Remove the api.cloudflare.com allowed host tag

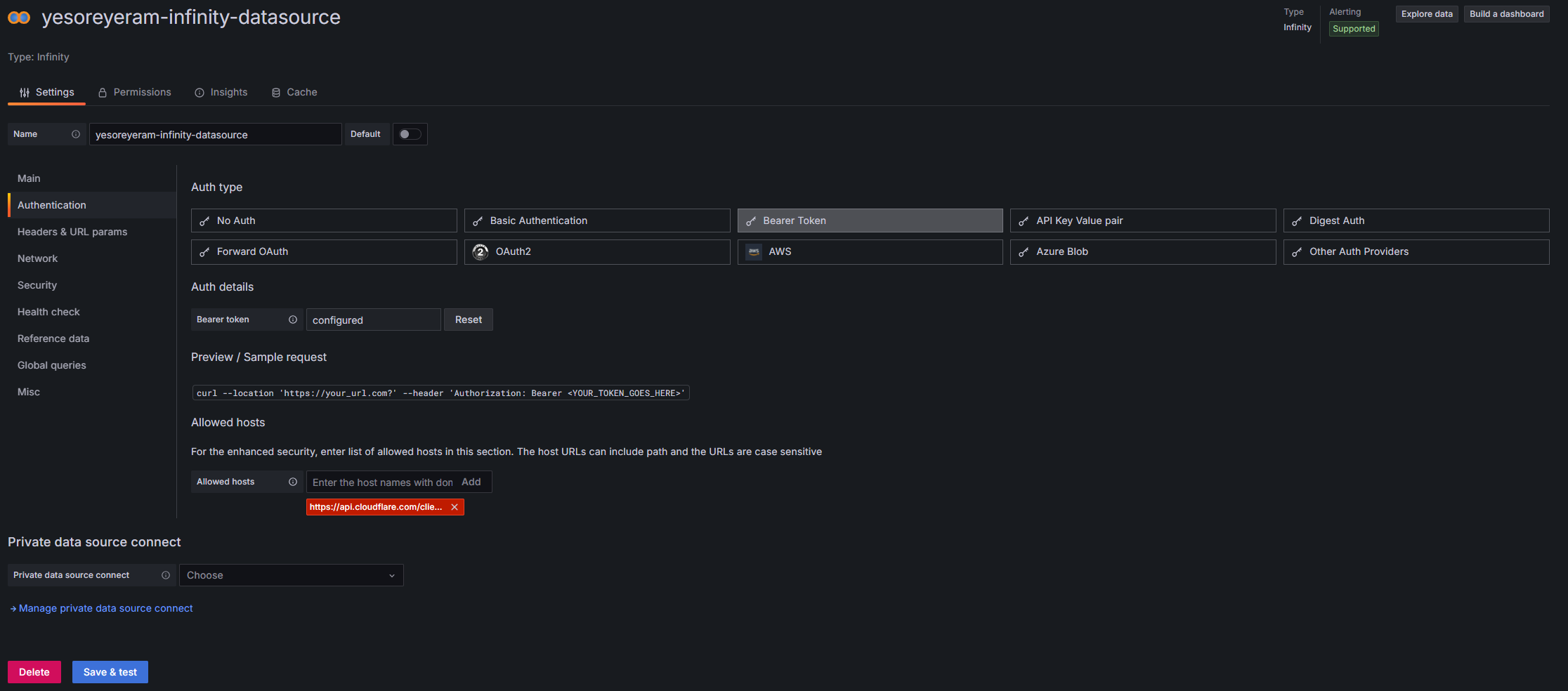455,507
